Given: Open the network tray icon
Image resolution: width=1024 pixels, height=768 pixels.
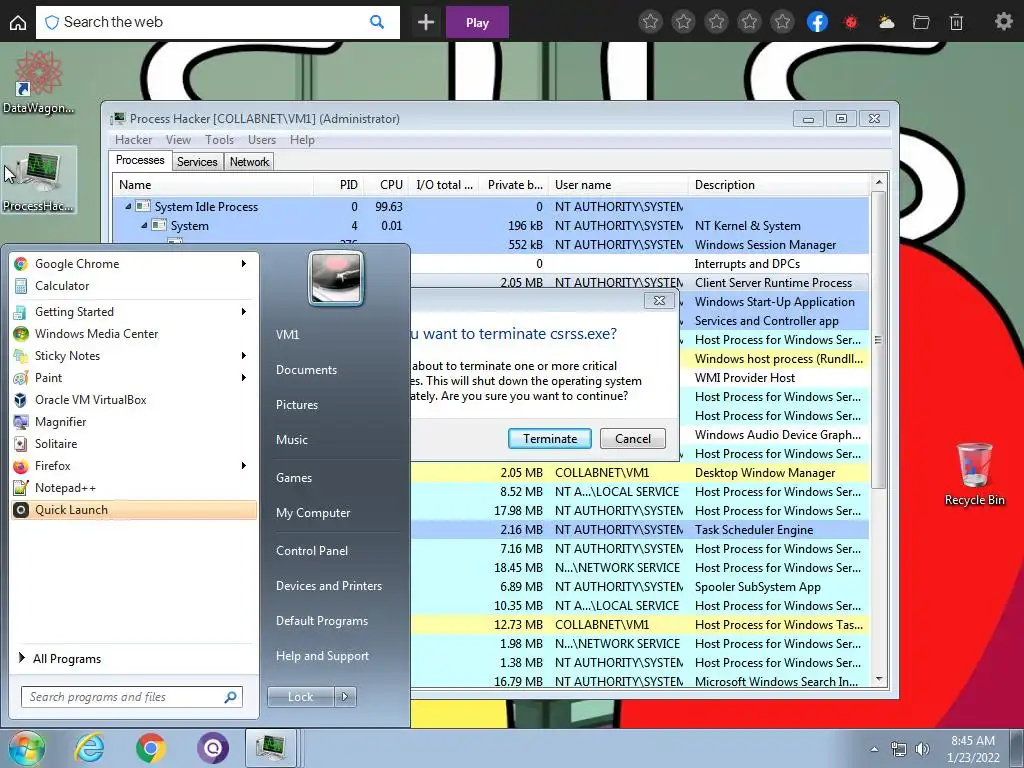Looking at the screenshot, I should pos(899,749).
